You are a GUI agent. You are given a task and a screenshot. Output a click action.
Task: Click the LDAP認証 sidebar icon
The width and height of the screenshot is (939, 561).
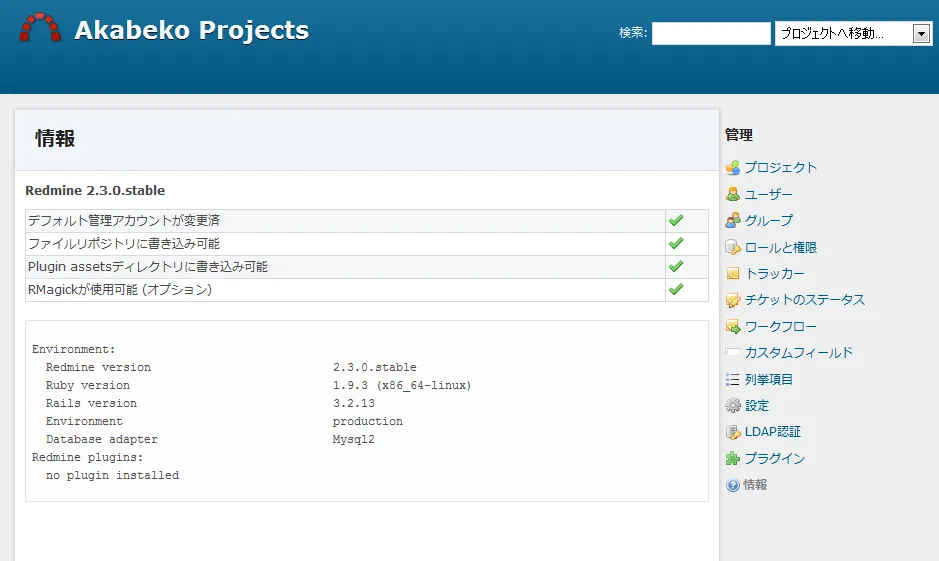click(732, 432)
